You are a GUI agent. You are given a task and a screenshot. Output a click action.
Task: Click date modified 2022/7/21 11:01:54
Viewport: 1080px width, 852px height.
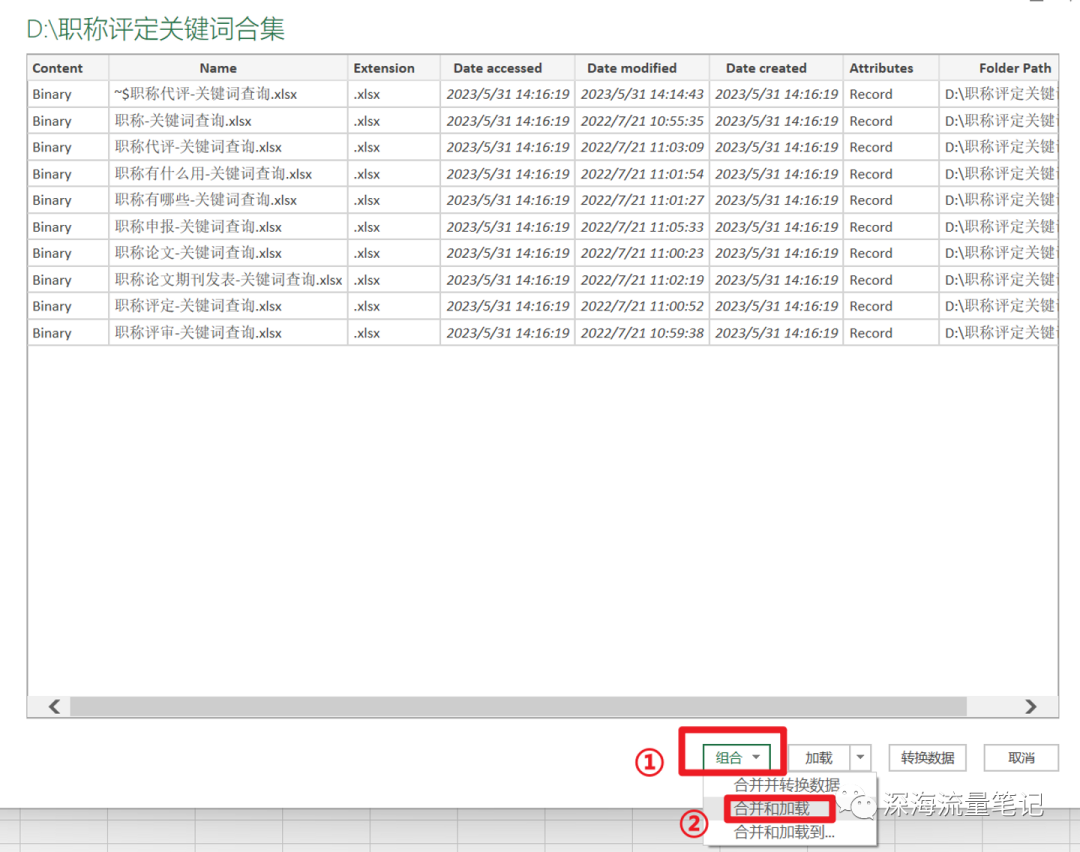pyautogui.click(x=642, y=174)
